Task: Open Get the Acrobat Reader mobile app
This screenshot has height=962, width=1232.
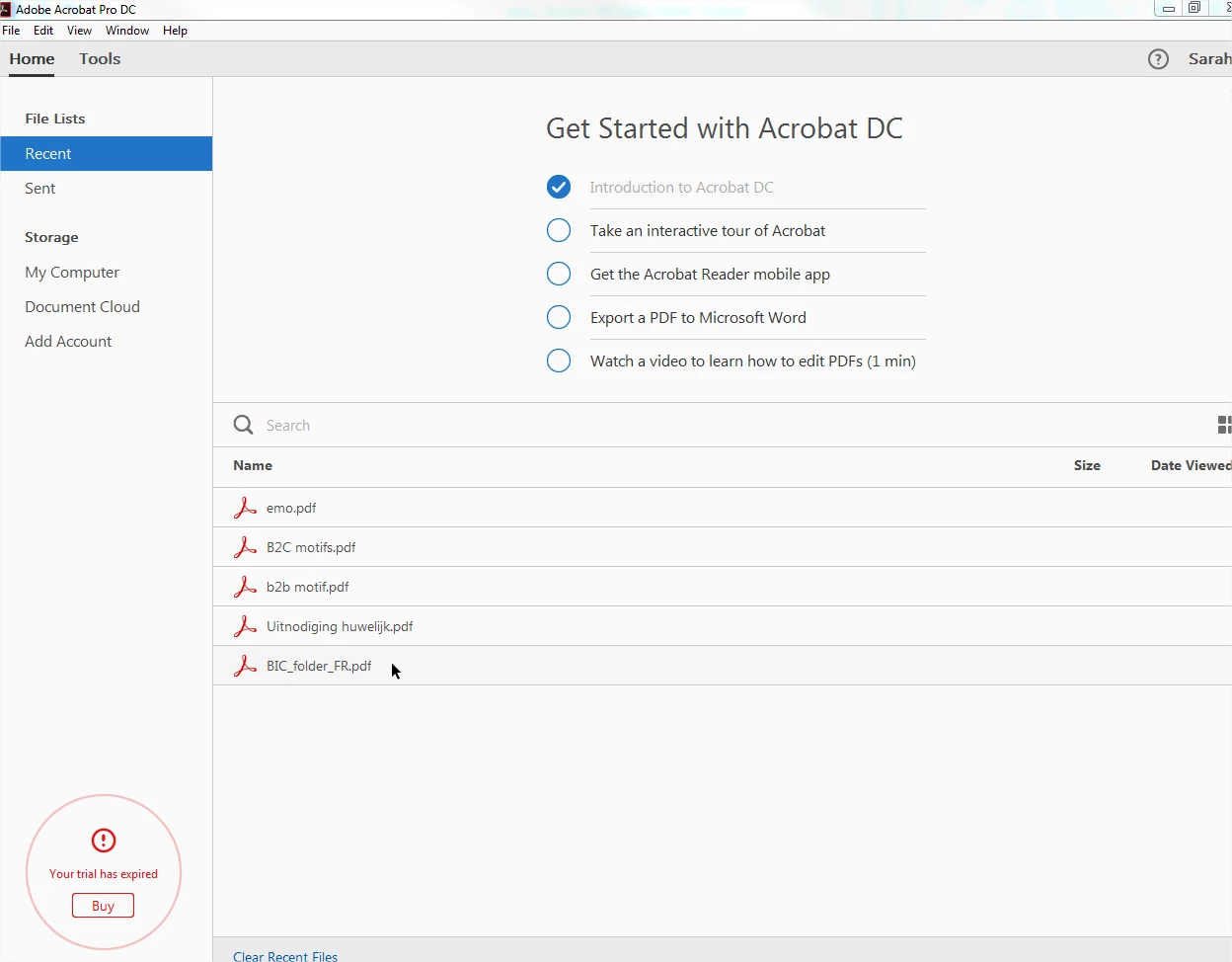Action: 710,274
